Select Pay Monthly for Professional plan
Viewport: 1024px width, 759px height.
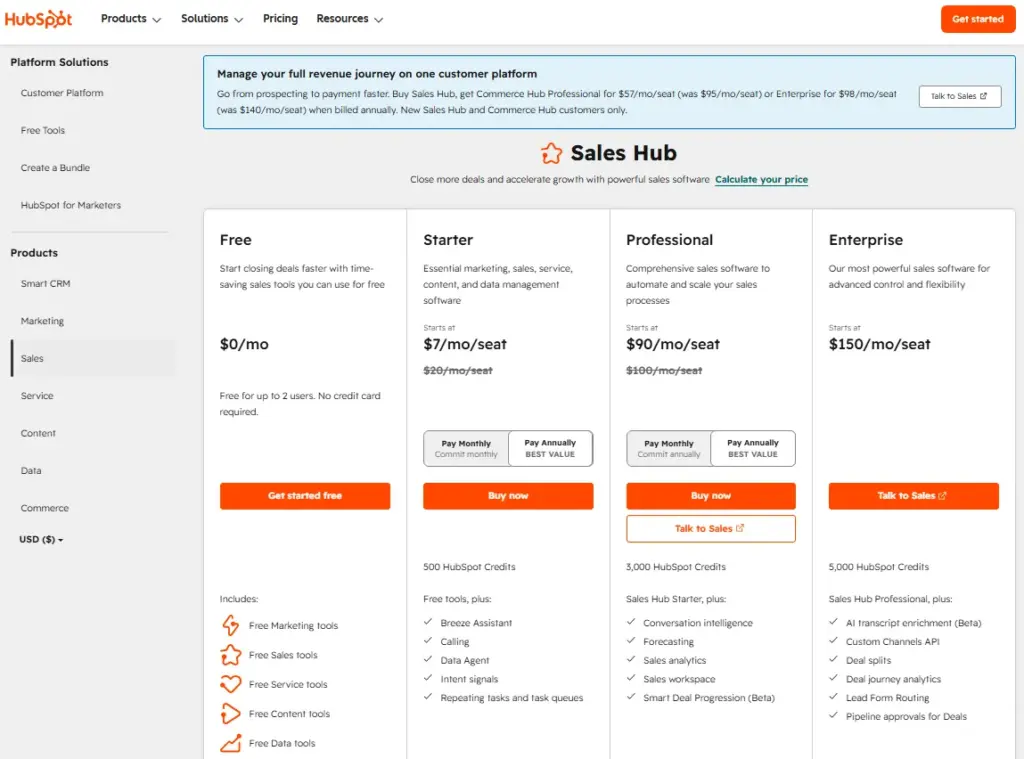point(669,448)
